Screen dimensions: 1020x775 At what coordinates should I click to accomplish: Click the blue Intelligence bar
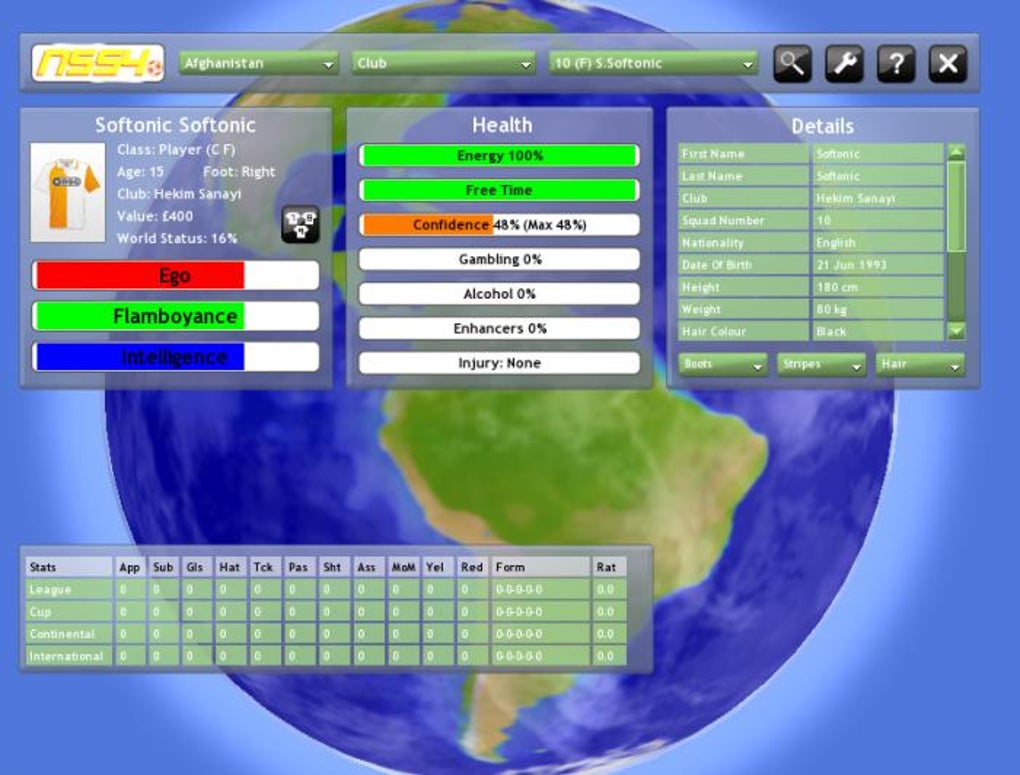(x=176, y=357)
